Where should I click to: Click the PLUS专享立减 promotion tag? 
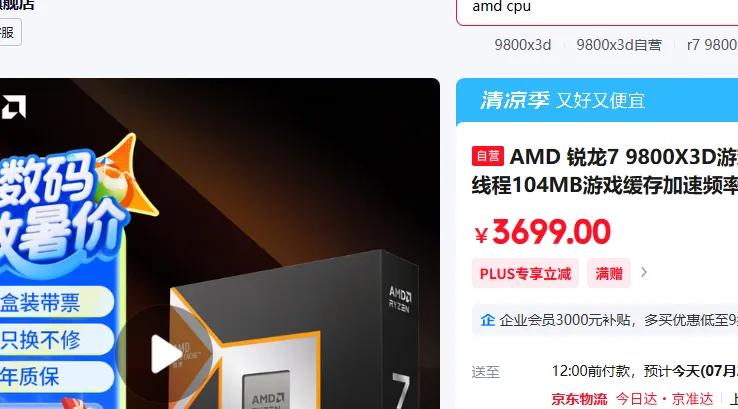click(525, 273)
